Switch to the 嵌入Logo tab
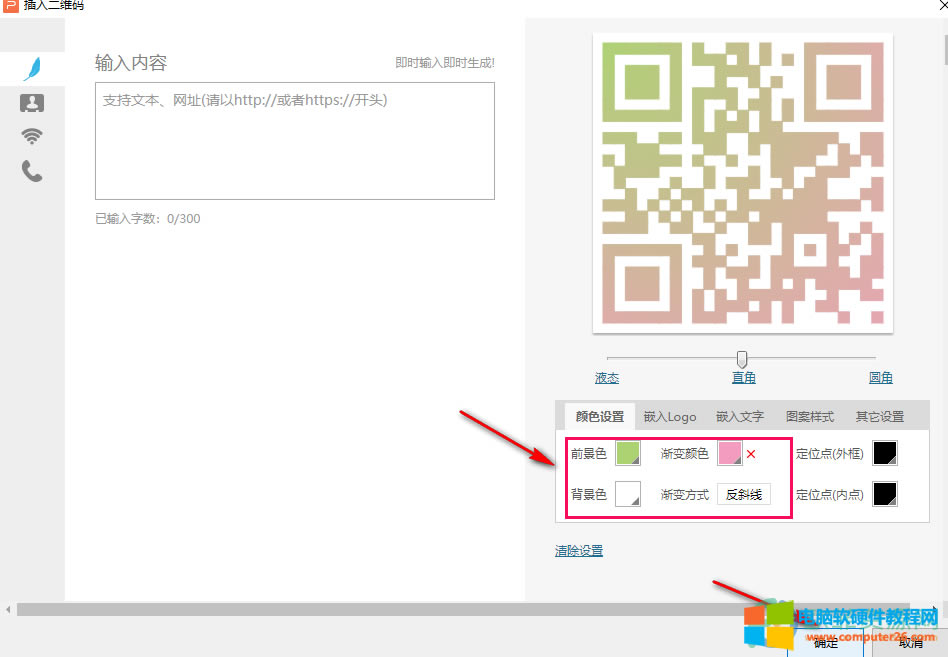 [x=669, y=416]
